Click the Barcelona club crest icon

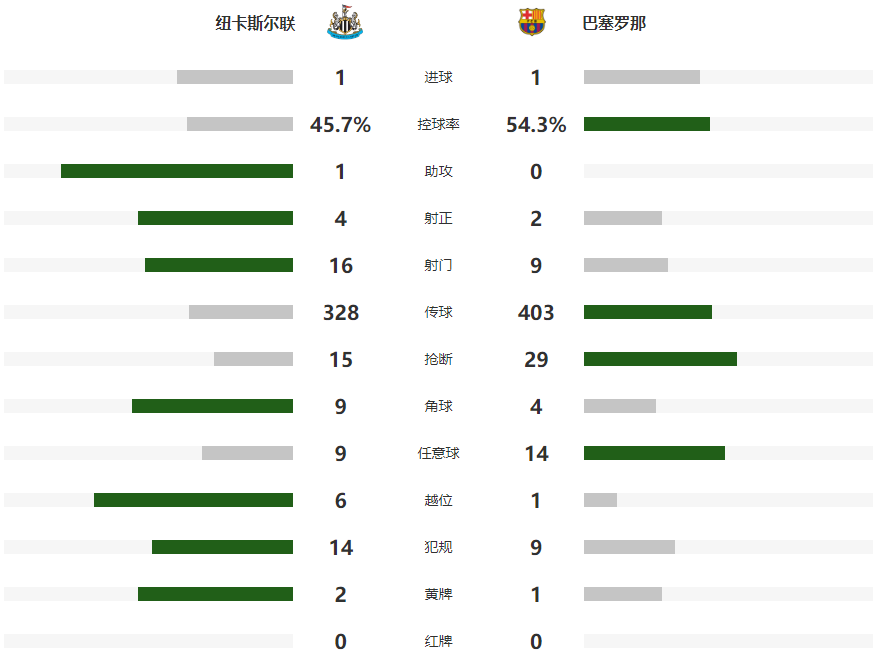click(532, 22)
